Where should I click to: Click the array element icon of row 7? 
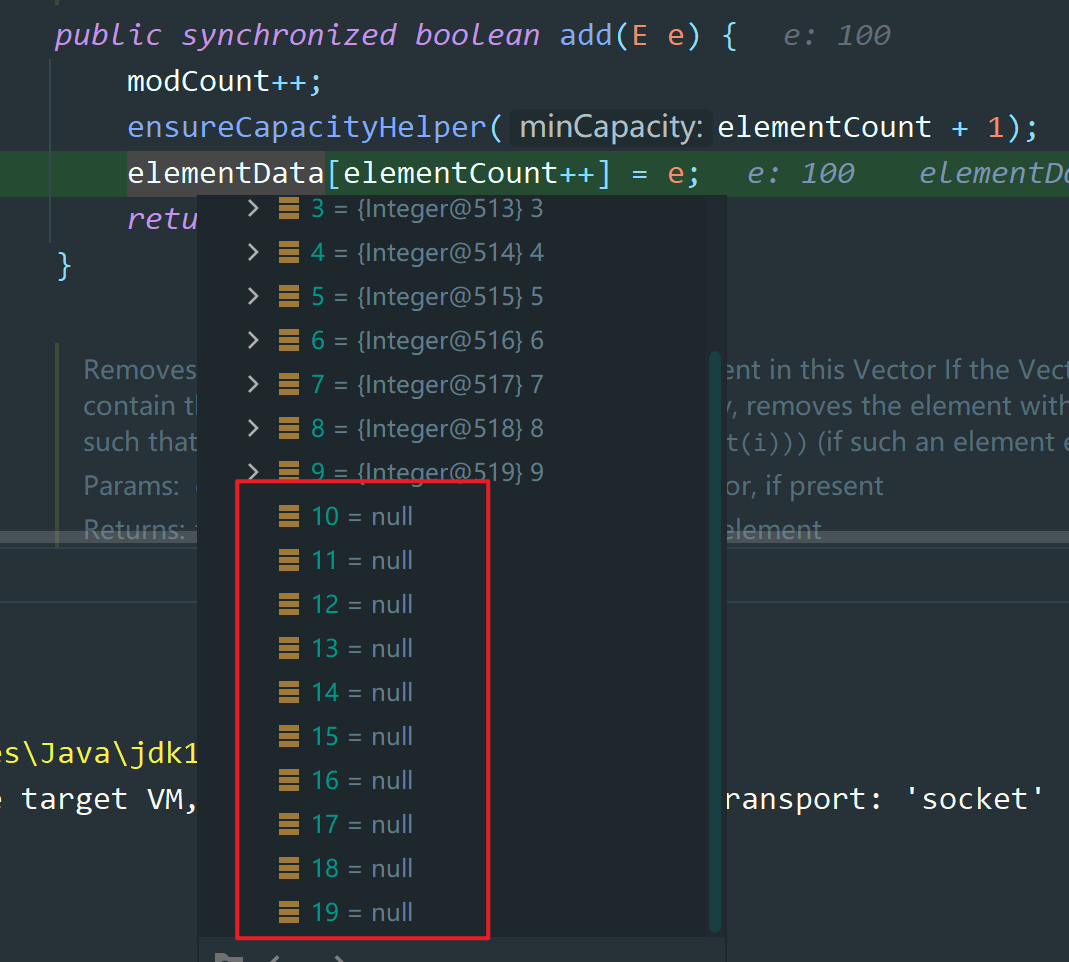[289, 385]
